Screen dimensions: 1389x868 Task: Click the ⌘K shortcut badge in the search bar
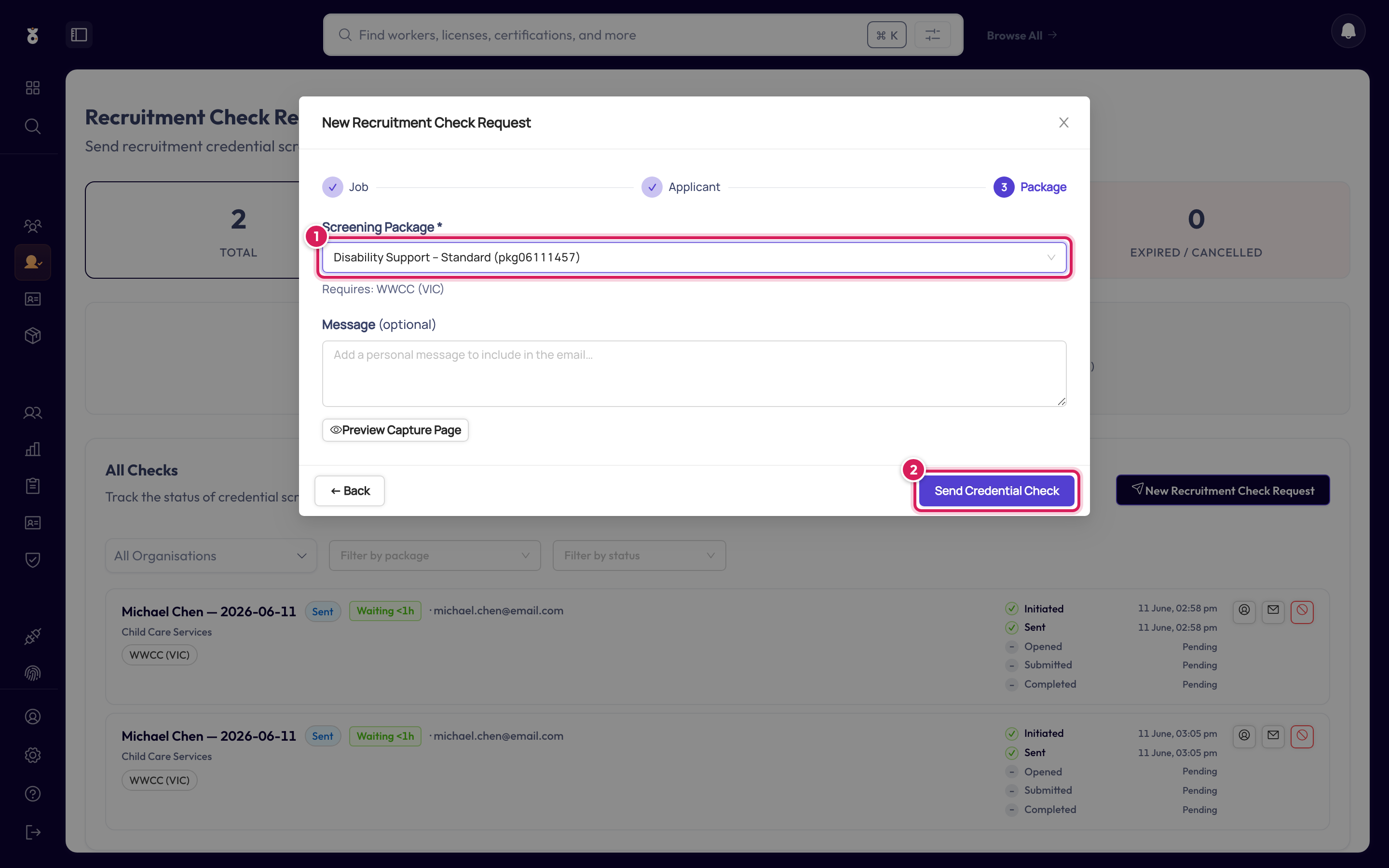click(887, 35)
